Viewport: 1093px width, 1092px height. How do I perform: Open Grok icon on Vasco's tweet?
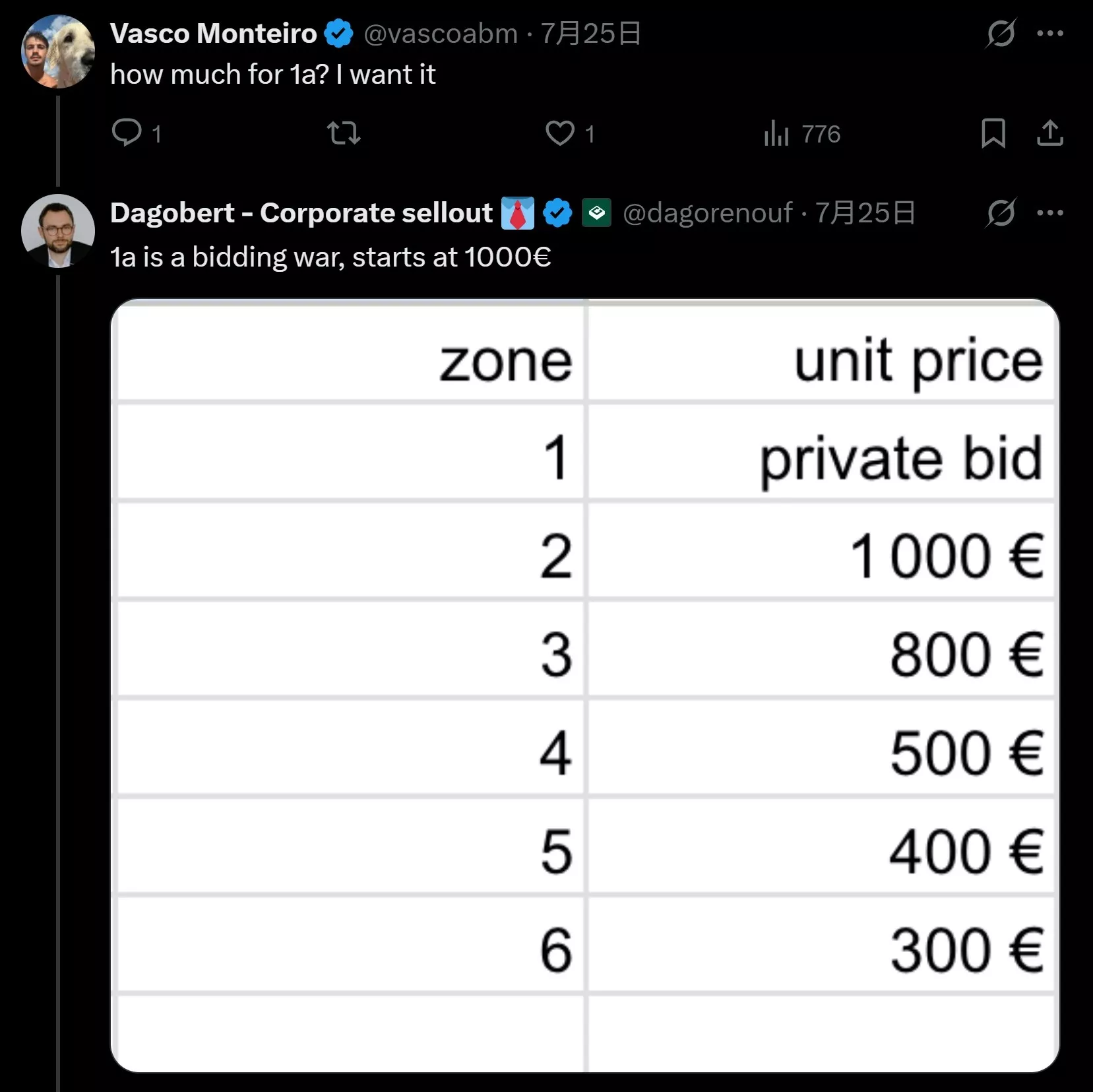click(x=1001, y=33)
